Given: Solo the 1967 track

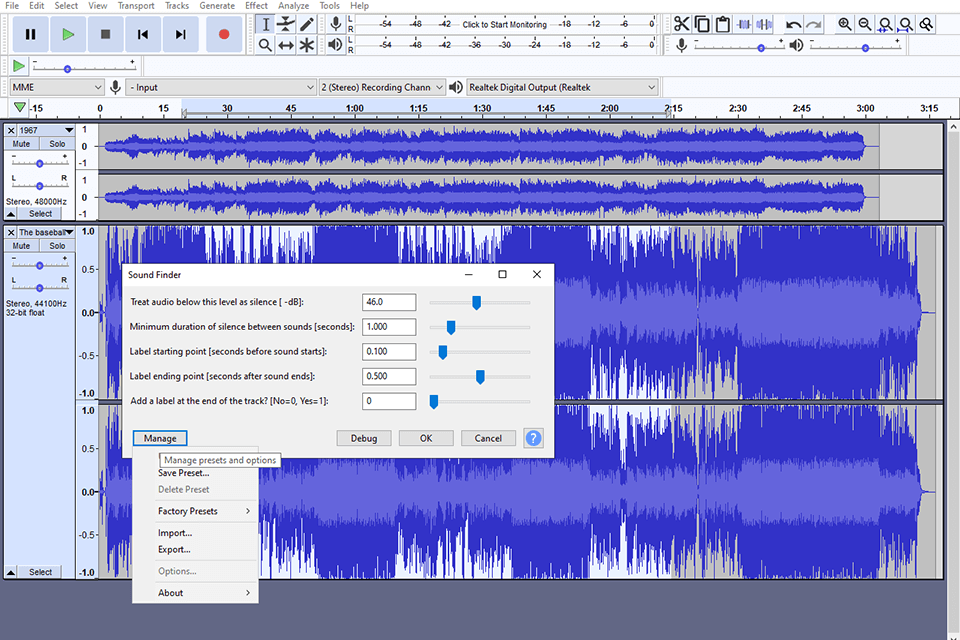Looking at the screenshot, I should (57, 144).
